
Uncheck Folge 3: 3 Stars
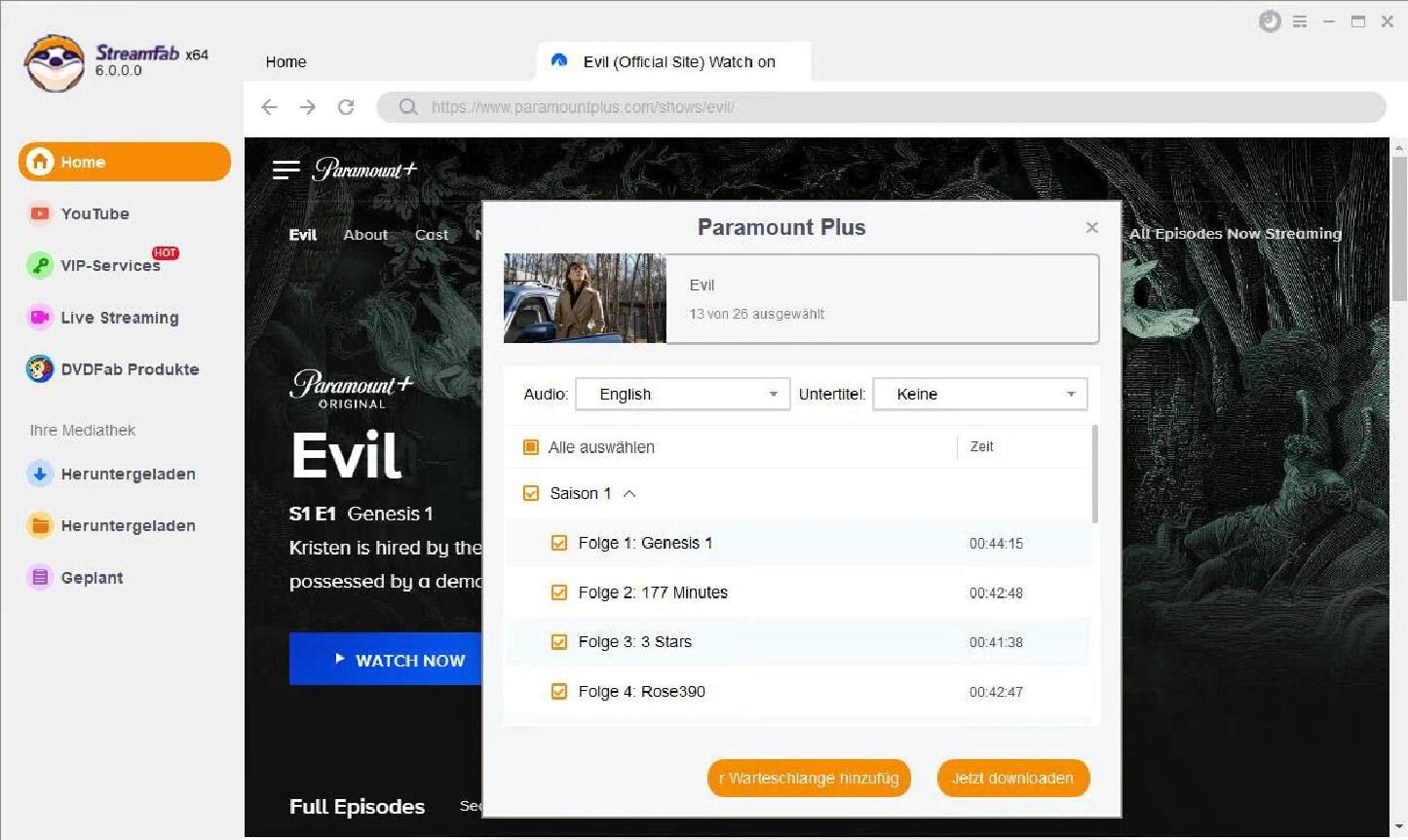point(559,642)
